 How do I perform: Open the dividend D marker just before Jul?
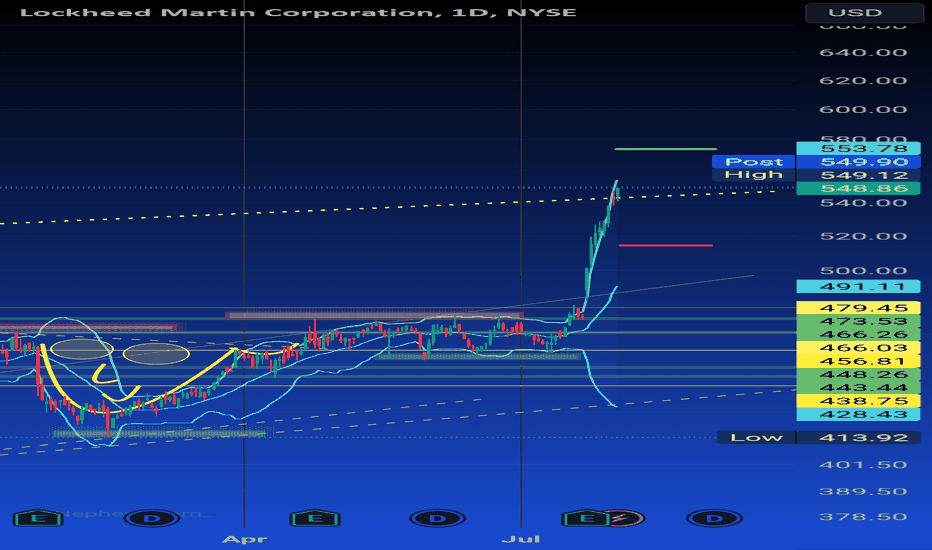pos(437,518)
